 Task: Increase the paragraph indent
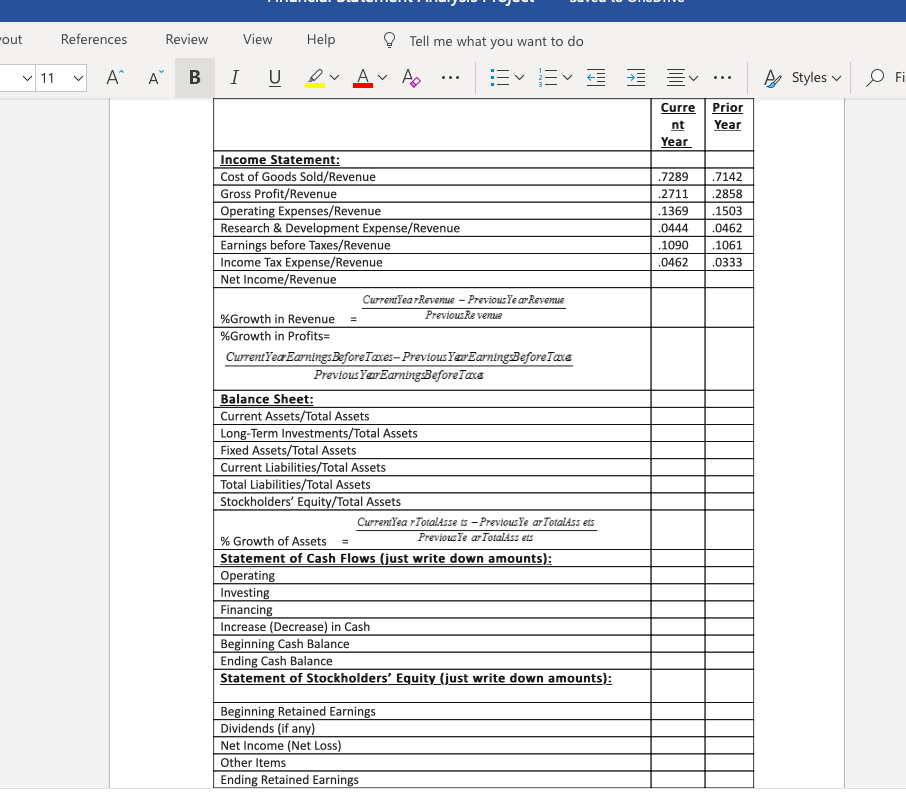[636, 77]
